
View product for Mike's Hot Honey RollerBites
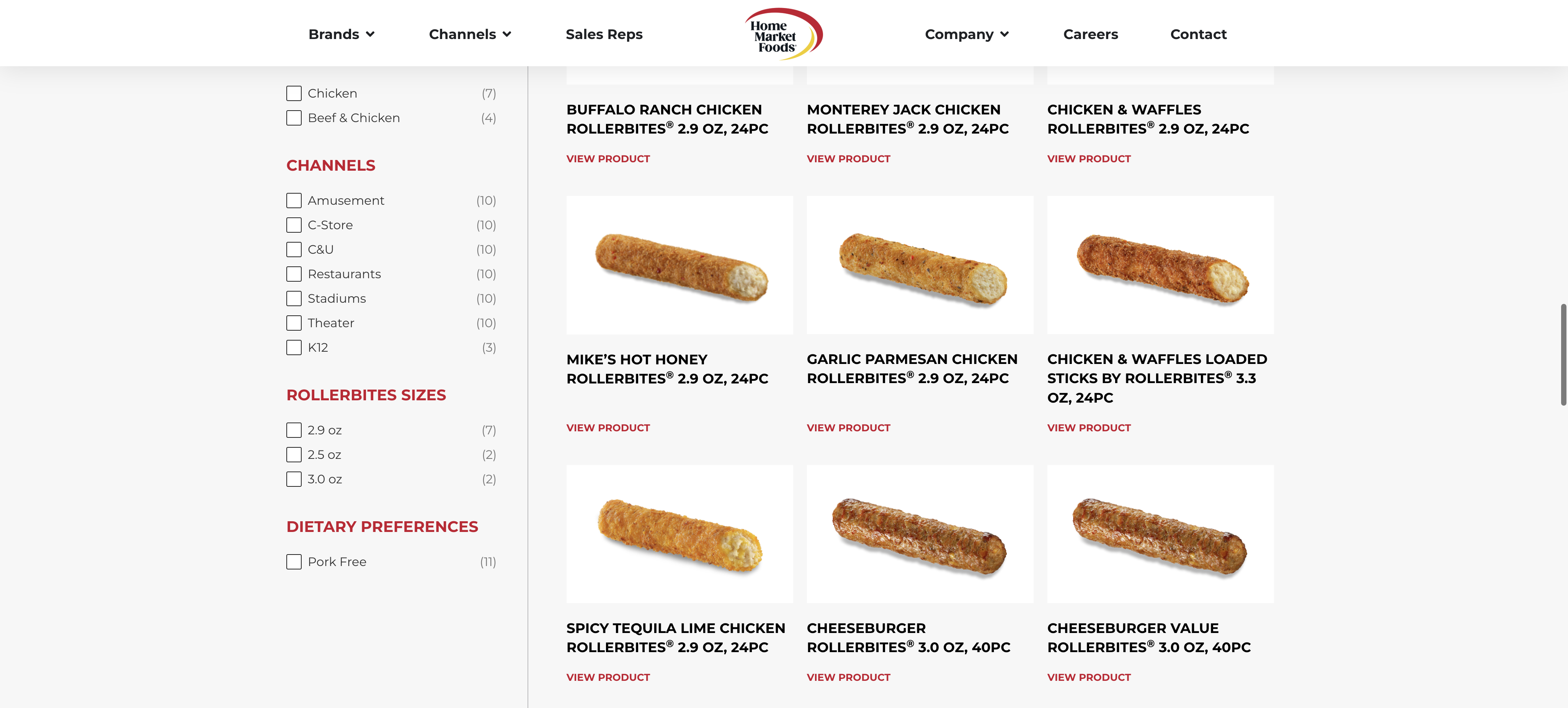[608, 428]
